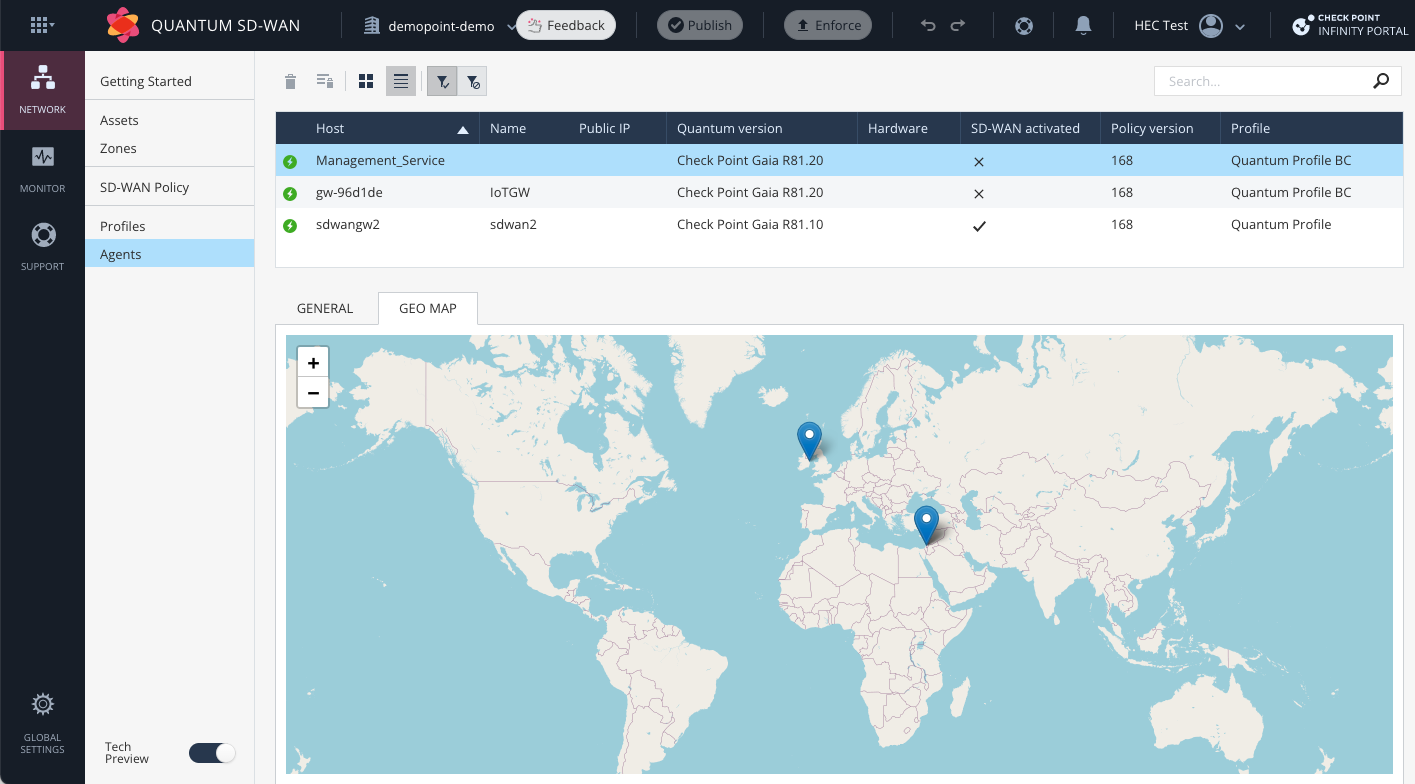Click the clear filter funnel button

click(473, 82)
